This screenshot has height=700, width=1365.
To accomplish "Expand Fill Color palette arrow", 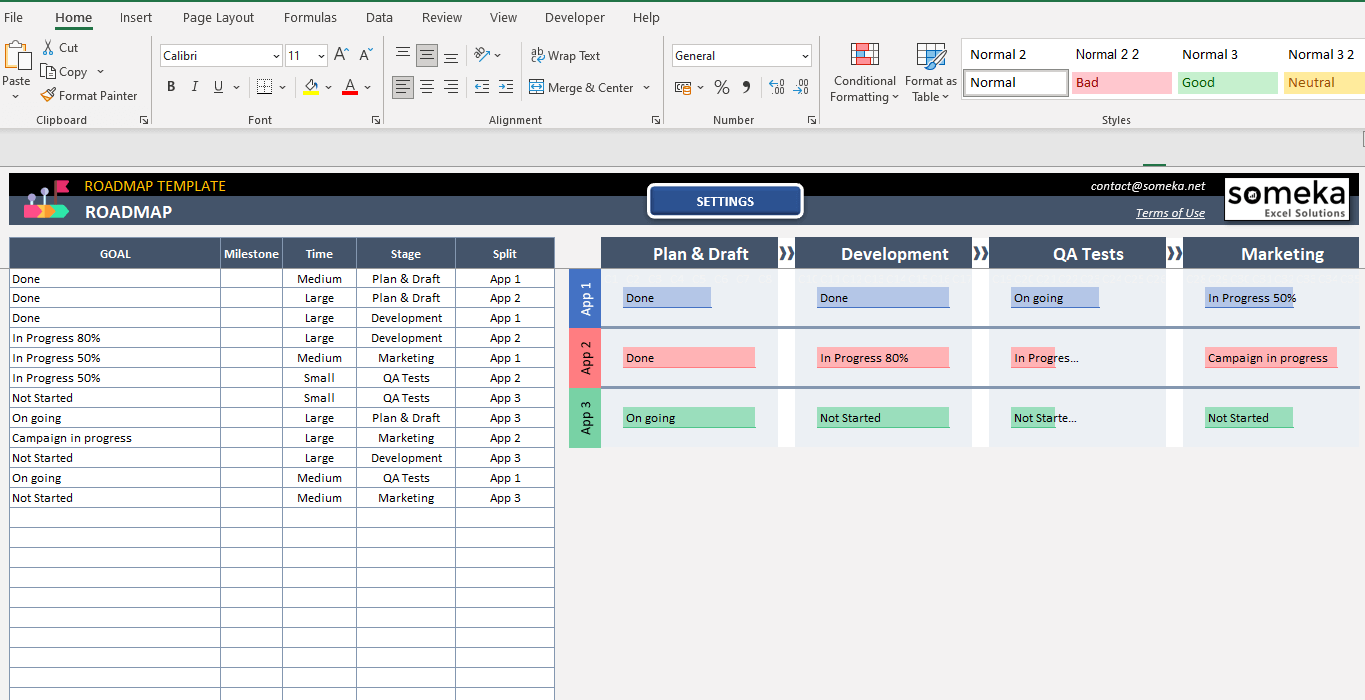I will coord(329,87).
